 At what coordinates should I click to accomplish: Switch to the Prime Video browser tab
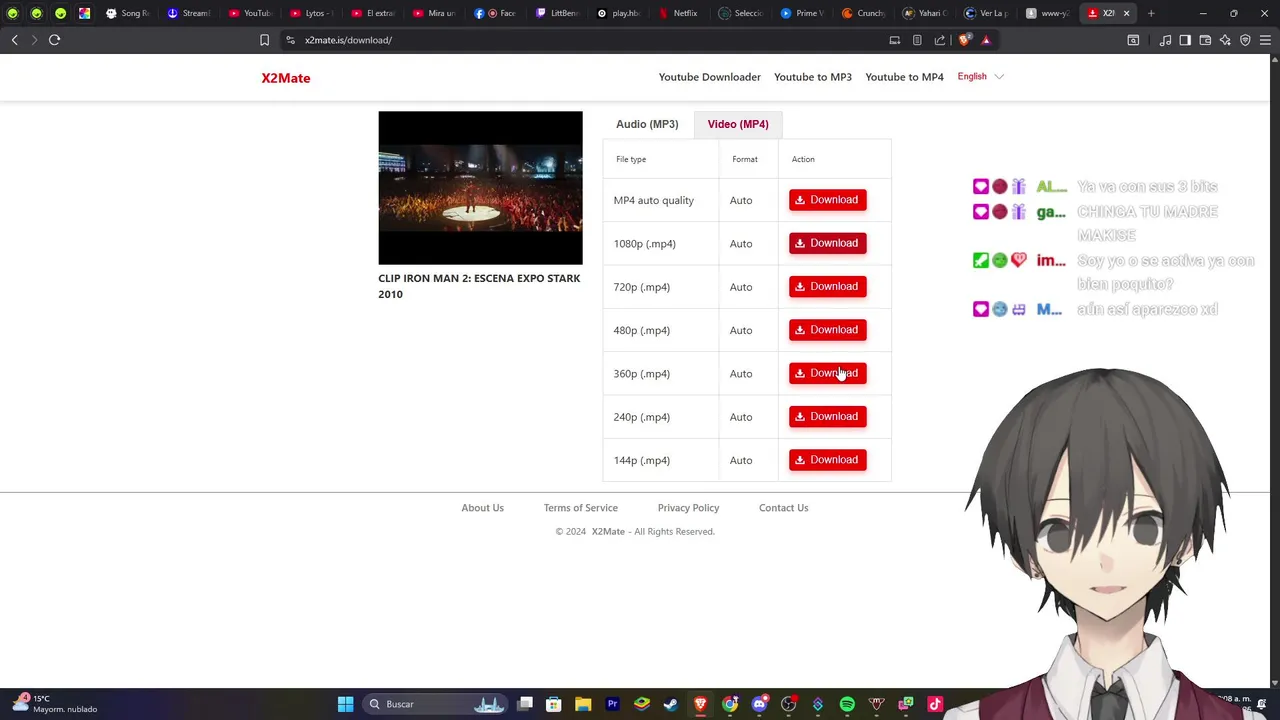pos(802,13)
